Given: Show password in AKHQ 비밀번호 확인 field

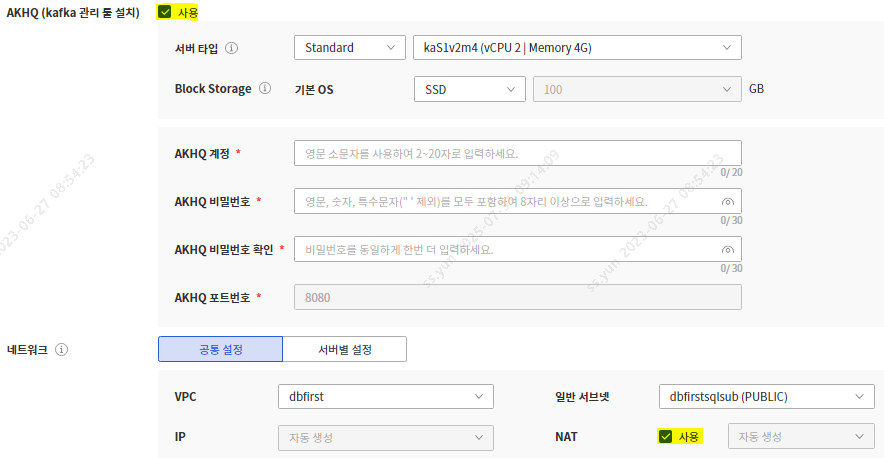Looking at the screenshot, I should click(x=727, y=250).
